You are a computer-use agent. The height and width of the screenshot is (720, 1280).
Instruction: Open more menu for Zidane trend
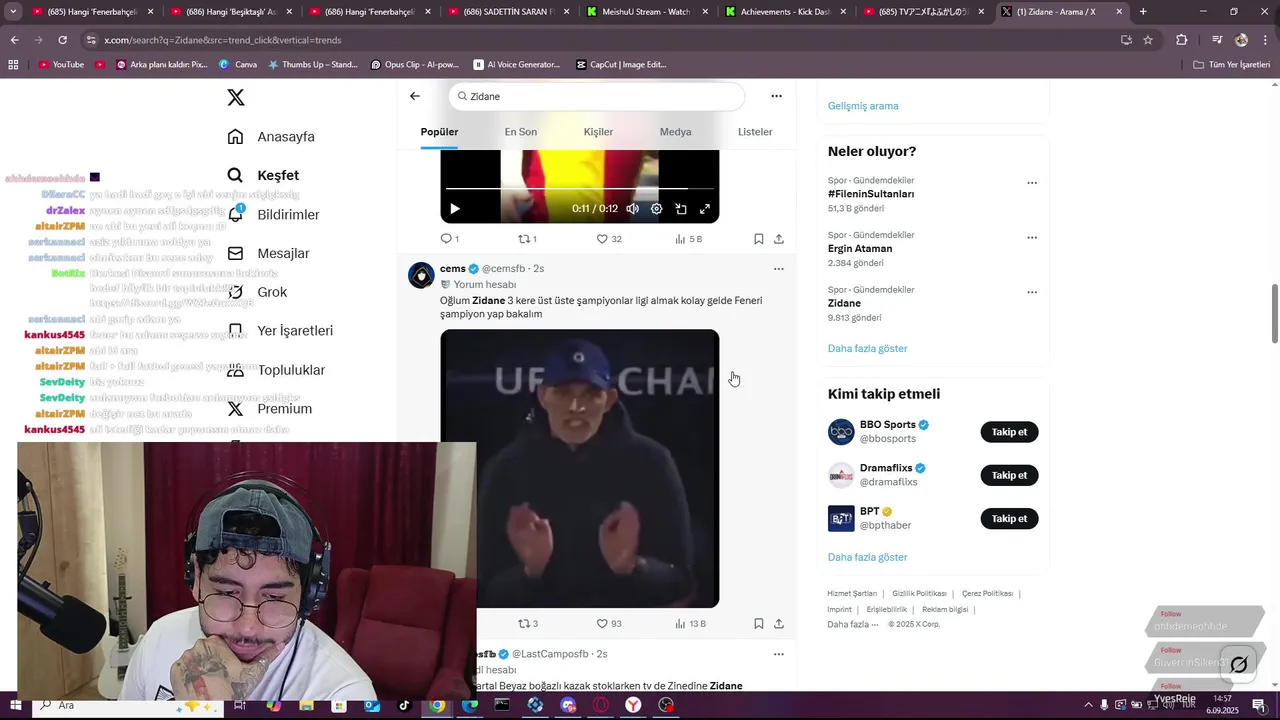(x=1032, y=292)
